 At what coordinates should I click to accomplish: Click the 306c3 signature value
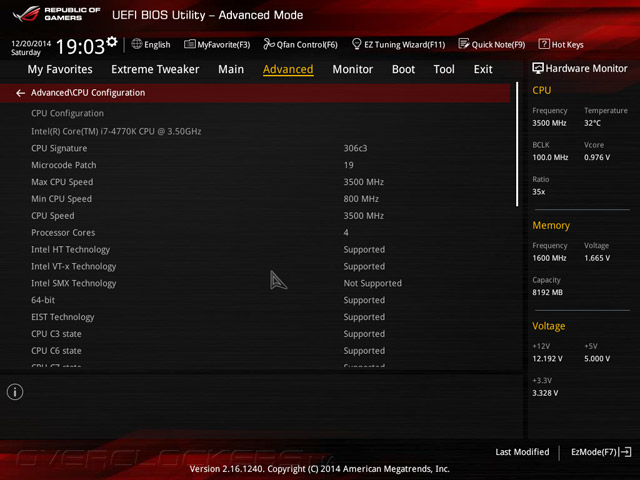[x=355, y=148]
